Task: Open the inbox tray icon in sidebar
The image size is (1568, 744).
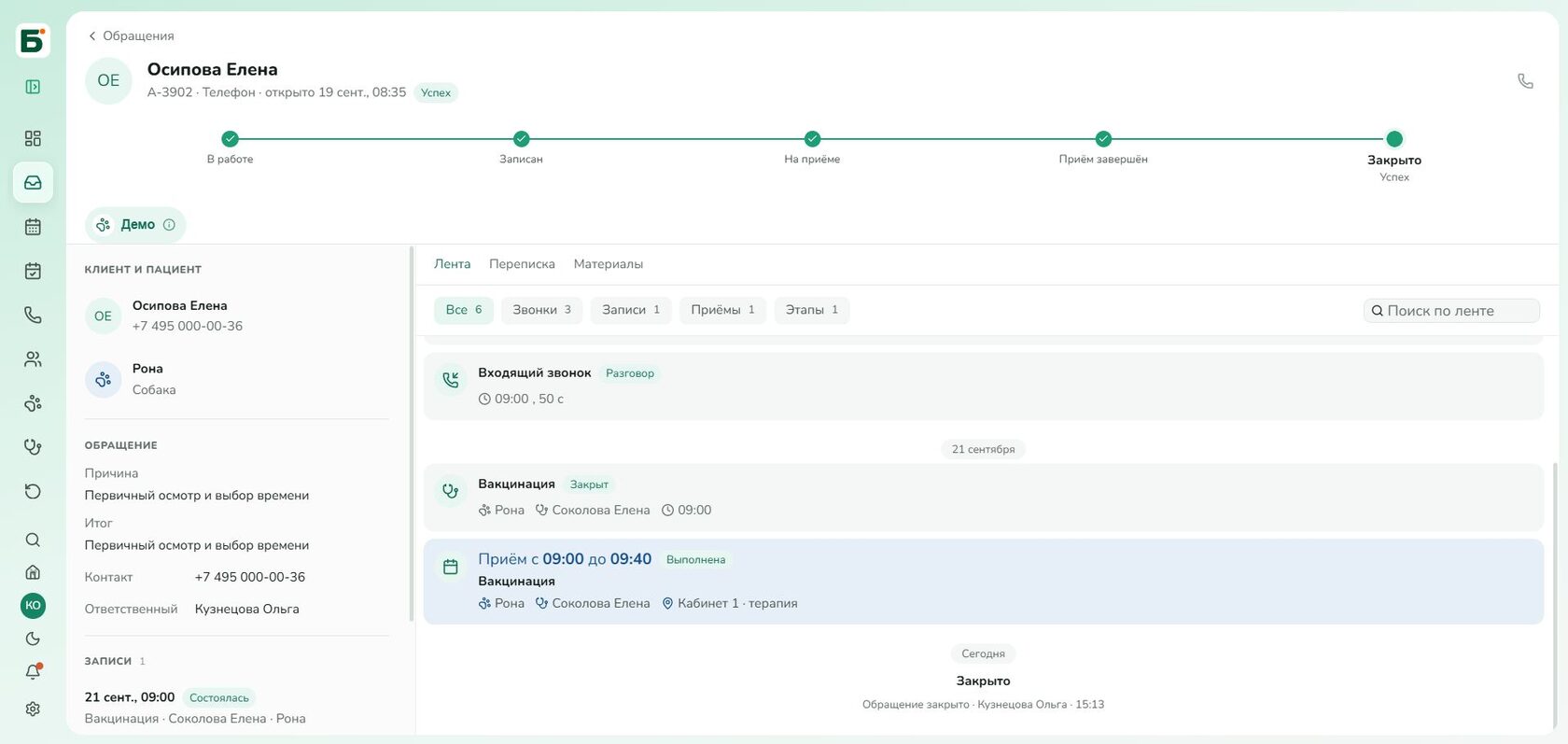Action: pyautogui.click(x=33, y=182)
